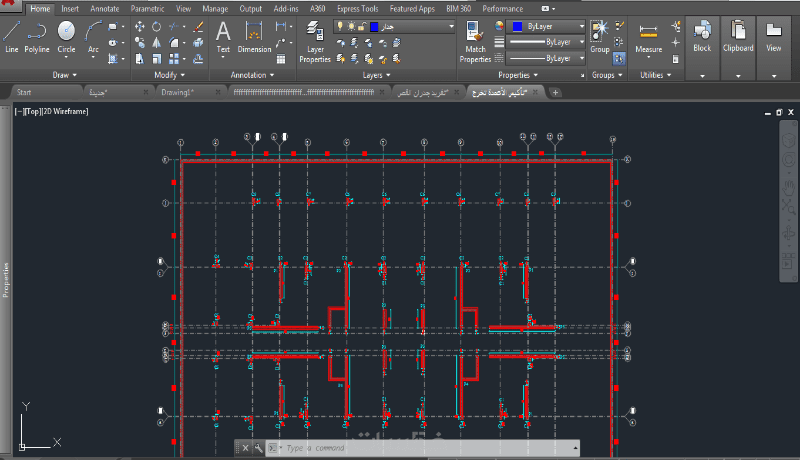Click the [2D Wireframe] visual style label
Viewport: 800px width, 460px height.
click(65, 111)
